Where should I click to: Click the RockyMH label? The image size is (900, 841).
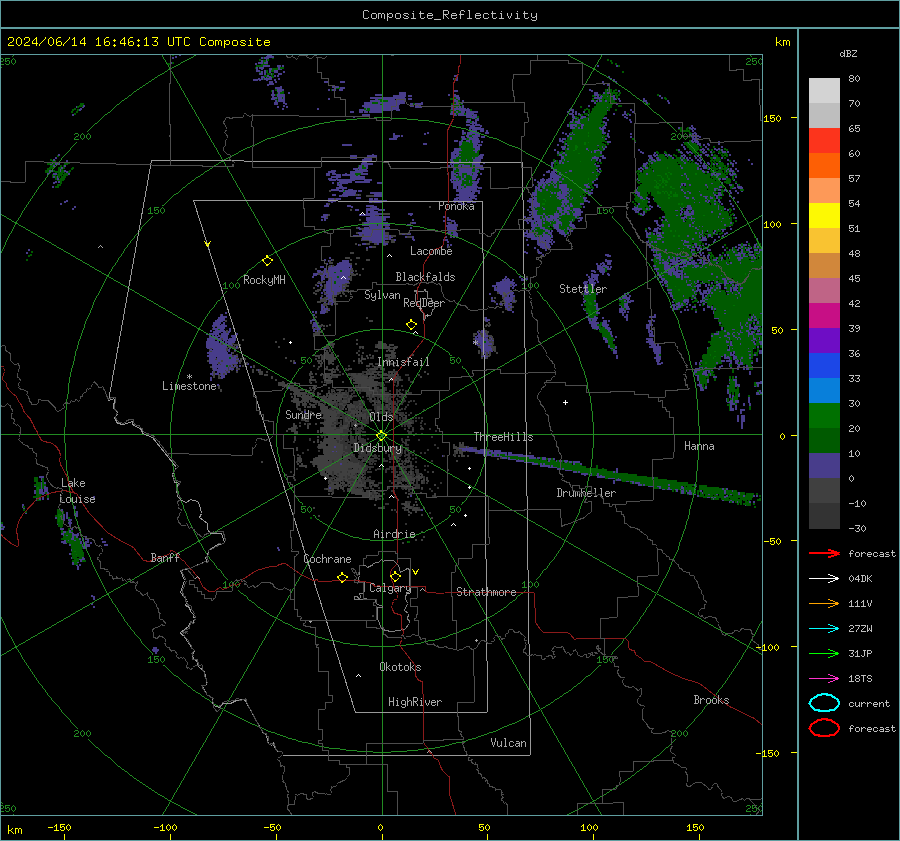[x=264, y=280]
